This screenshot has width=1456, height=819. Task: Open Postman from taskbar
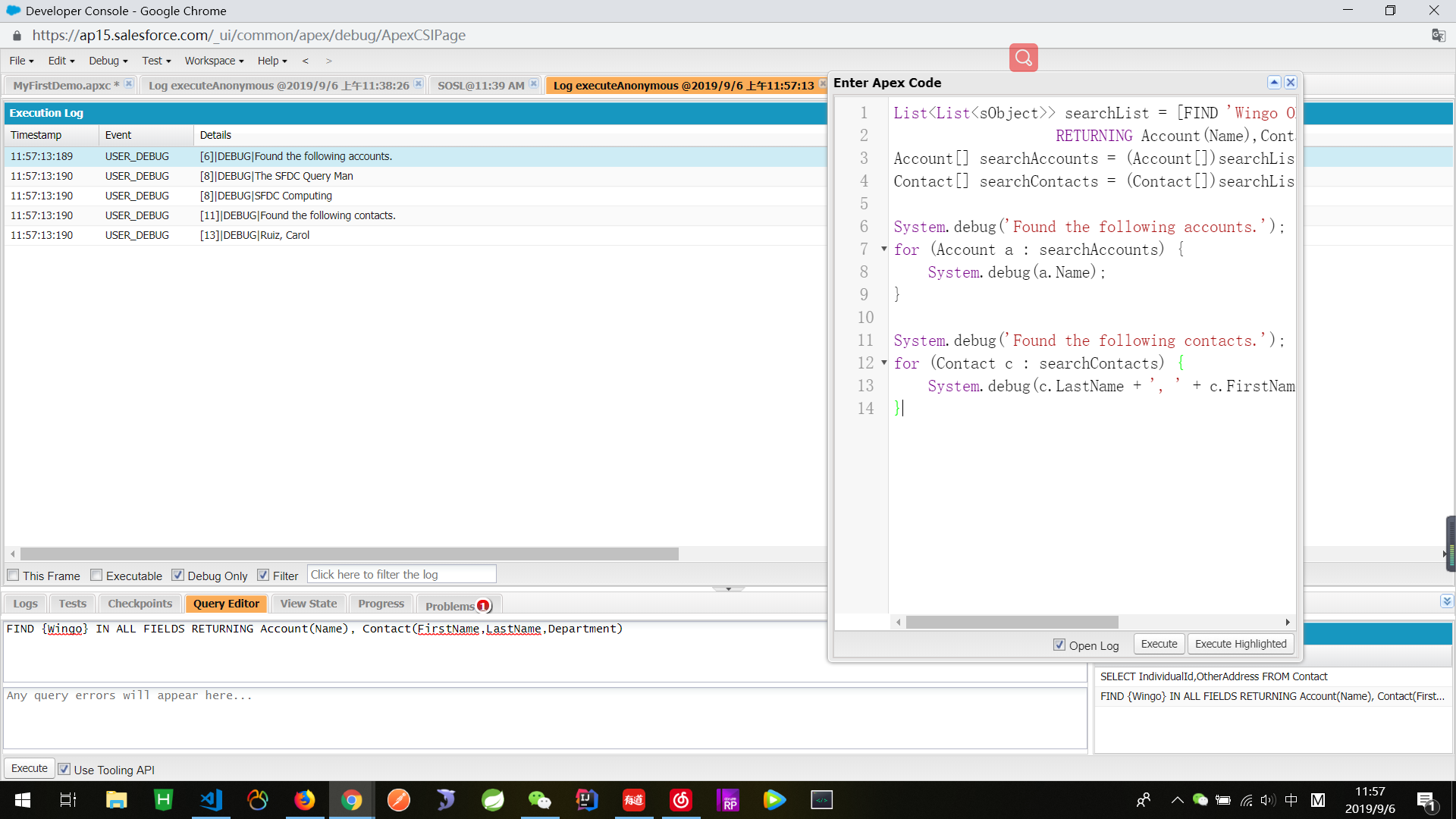coord(399,800)
